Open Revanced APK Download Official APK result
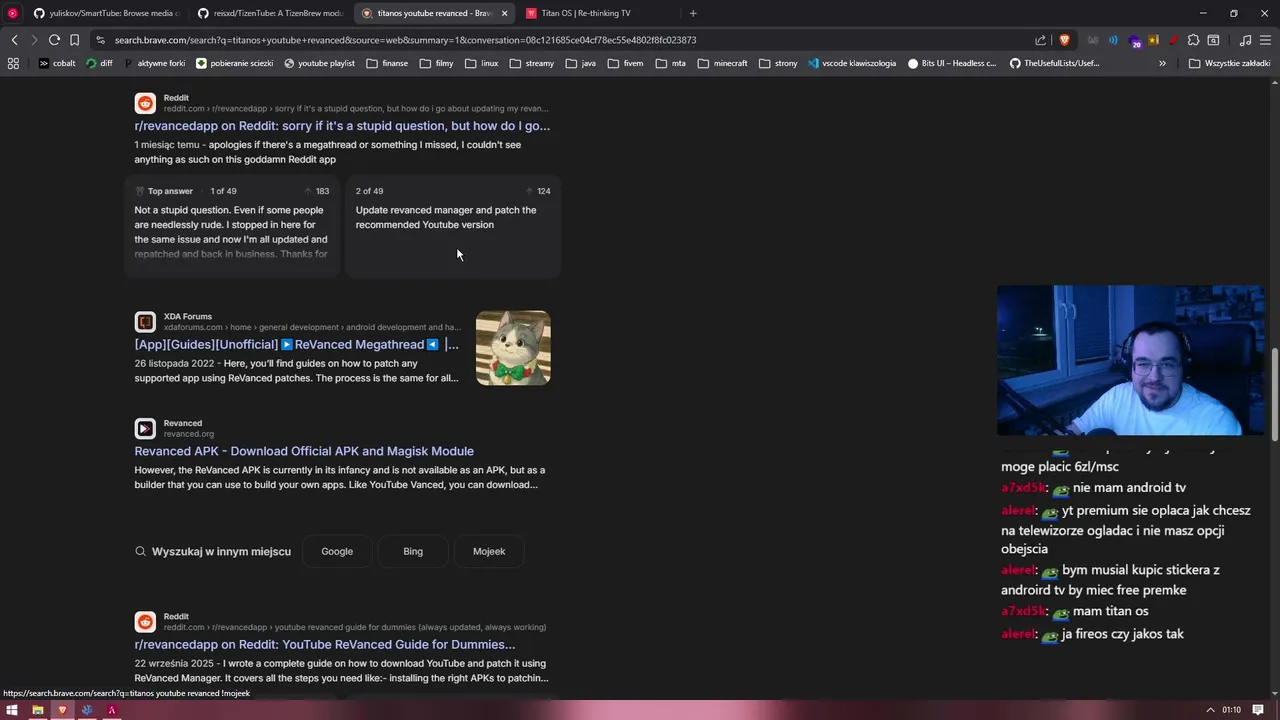Image resolution: width=1280 pixels, height=720 pixels. click(x=304, y=451)
